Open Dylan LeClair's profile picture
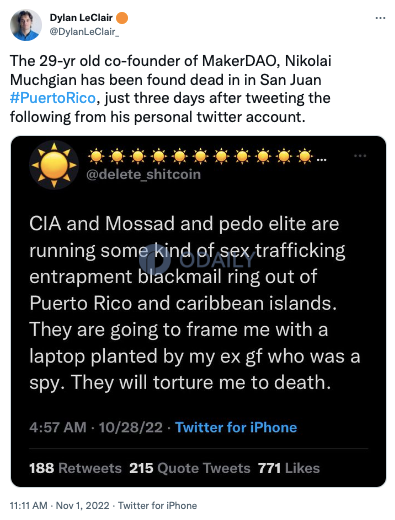The height and width of the screenshot is (520, 395). (26, 25)
